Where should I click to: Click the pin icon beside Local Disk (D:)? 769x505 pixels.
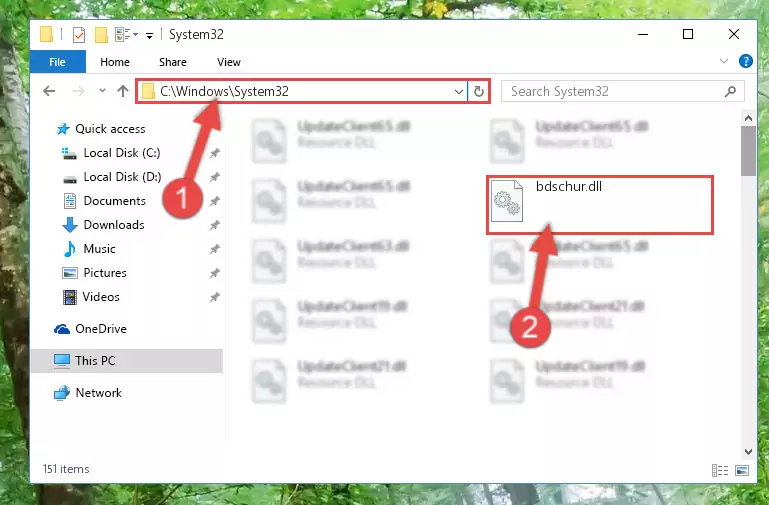point(214,177)
